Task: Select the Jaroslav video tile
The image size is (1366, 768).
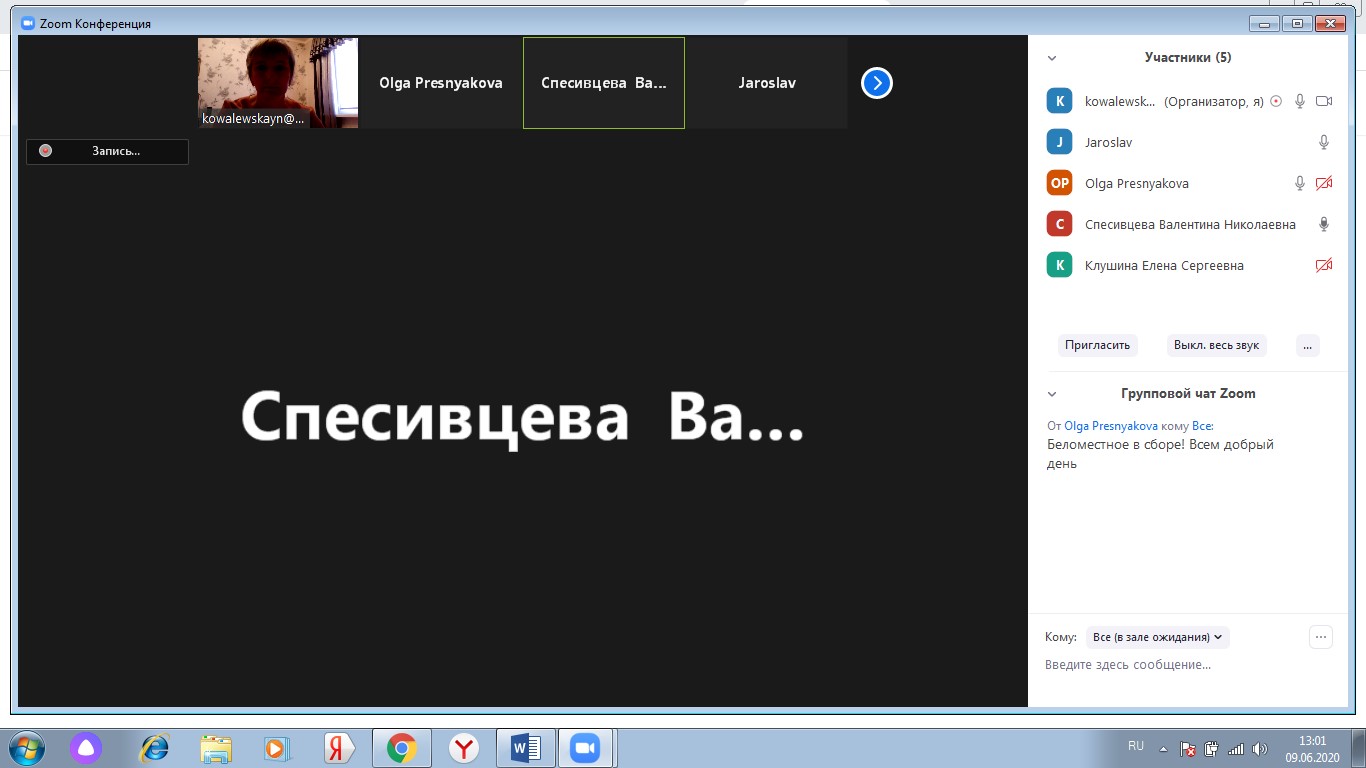Action: coord(767,83)
